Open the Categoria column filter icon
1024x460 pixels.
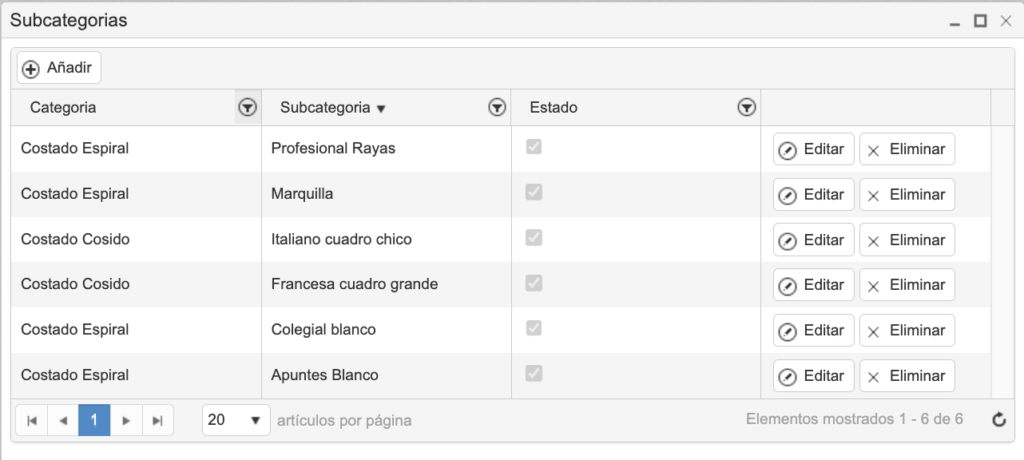[247, 108]
